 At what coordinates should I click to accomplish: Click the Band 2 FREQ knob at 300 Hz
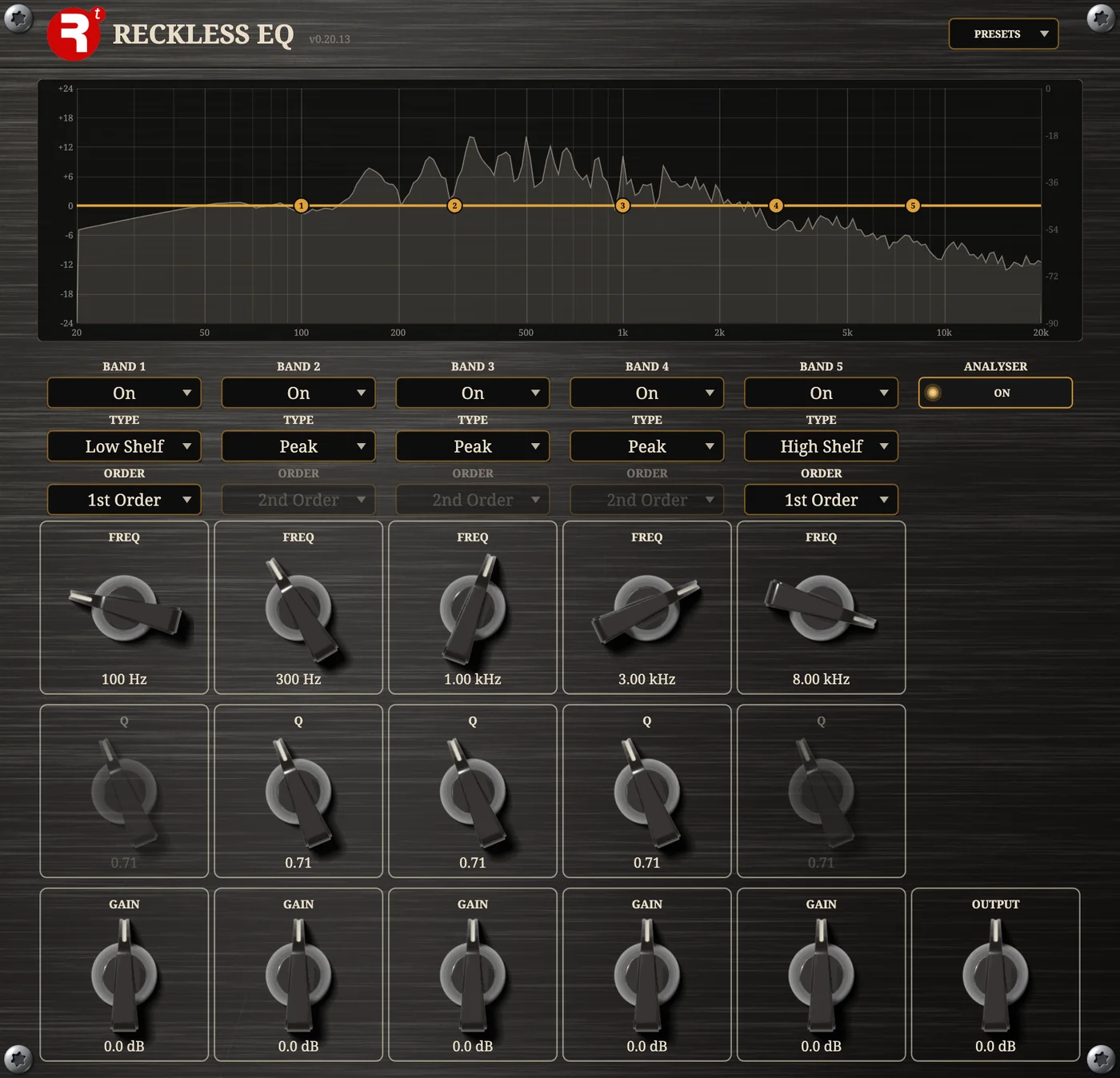click(x=298, y=609)
